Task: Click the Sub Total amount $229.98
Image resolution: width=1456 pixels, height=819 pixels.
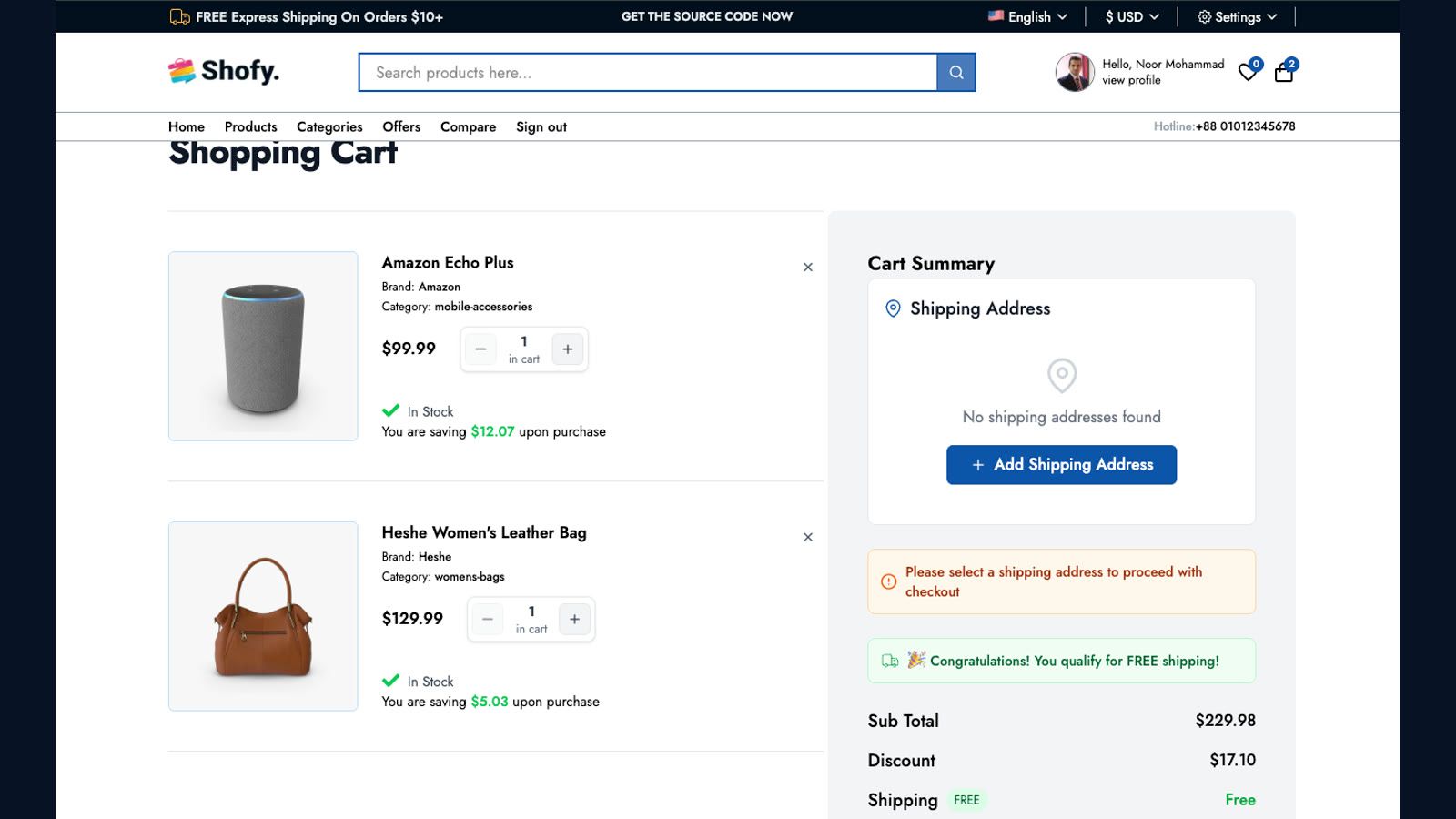Action: [1225, 721]
